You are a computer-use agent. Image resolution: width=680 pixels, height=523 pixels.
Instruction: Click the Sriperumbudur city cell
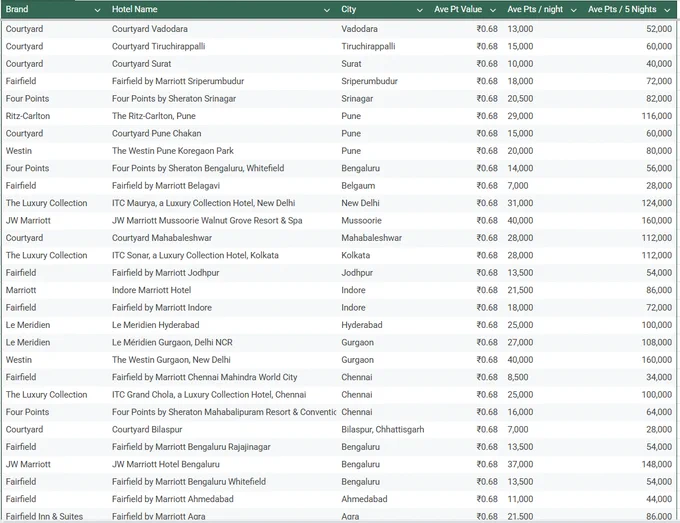click(x=369, y=81)
